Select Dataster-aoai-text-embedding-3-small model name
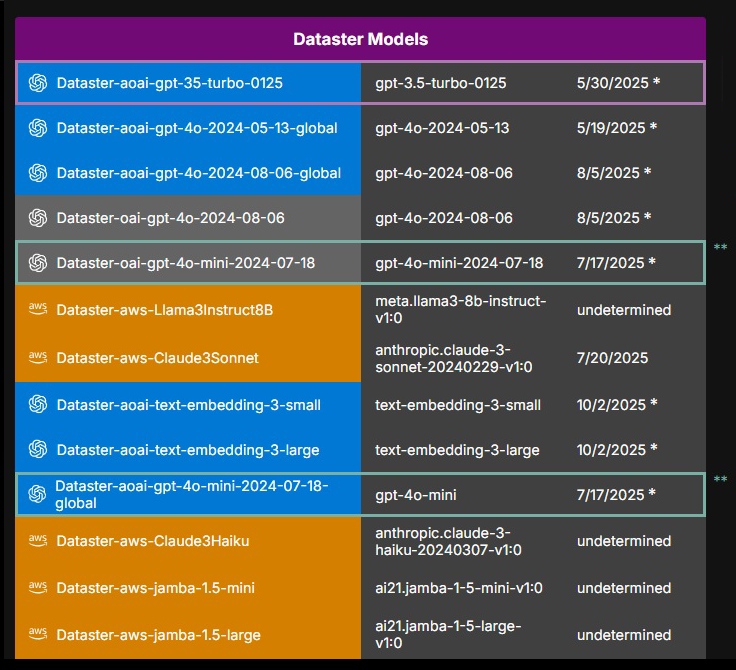Image resolution: width=736 pixels, height=670 pixels. click(x=189, y=405)
